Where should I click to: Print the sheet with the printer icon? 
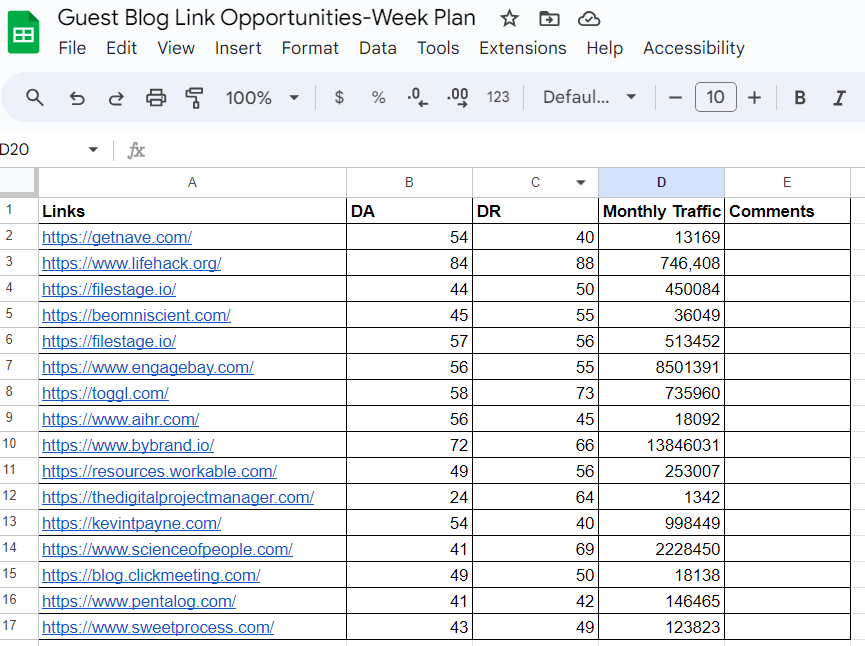tap(156, 98)
